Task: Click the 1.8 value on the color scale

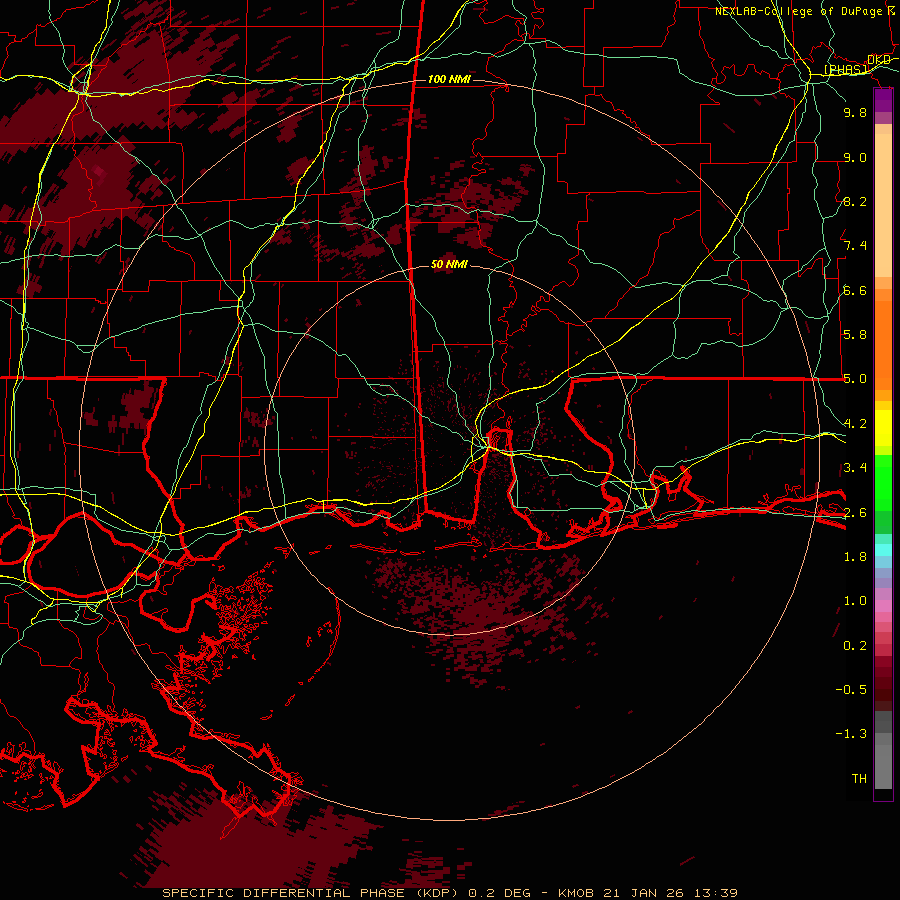Action: 855,557
